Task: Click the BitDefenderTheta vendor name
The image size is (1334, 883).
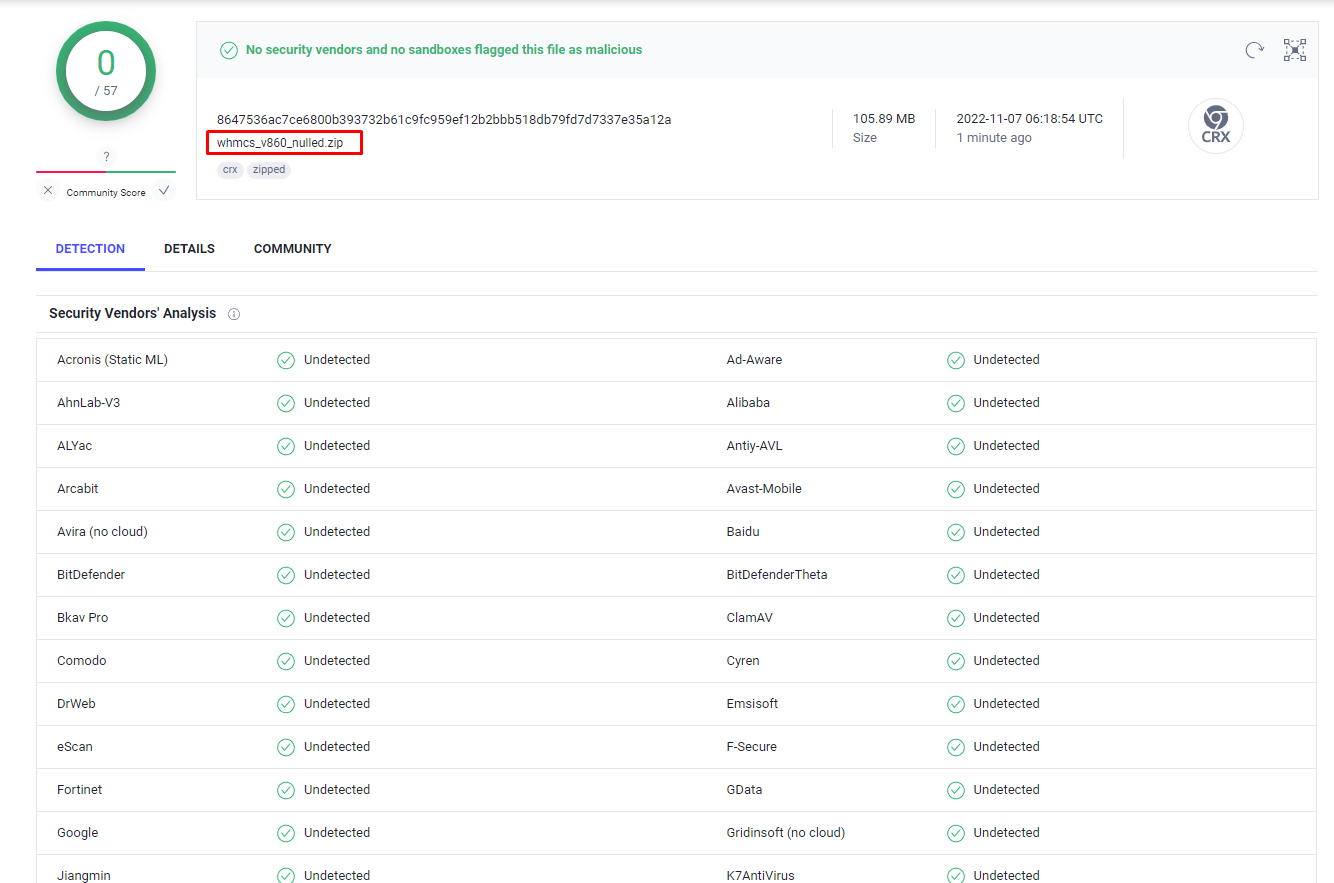Action: coord(777,575)
